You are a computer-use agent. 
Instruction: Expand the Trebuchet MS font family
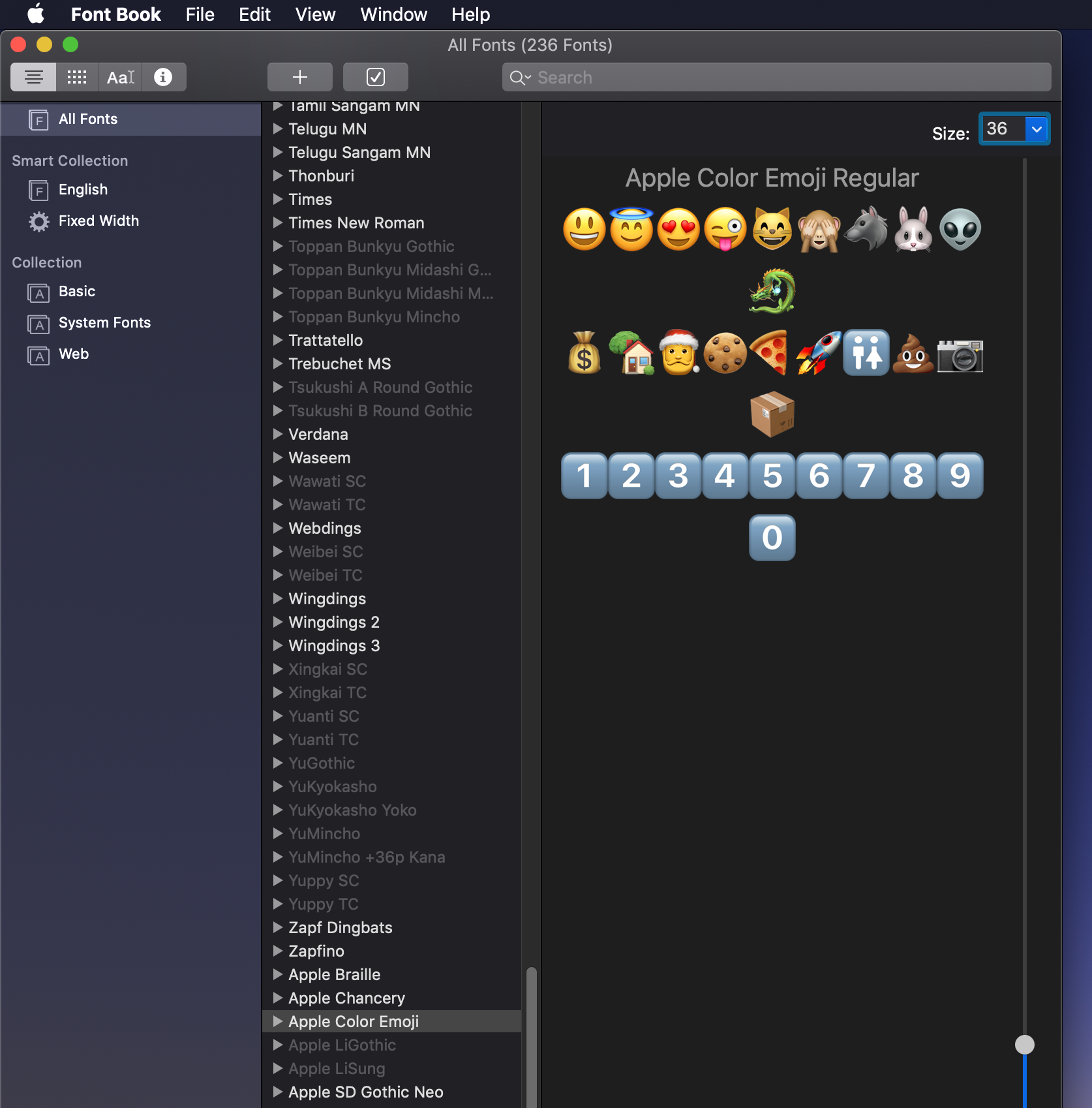tap(278, 363)
